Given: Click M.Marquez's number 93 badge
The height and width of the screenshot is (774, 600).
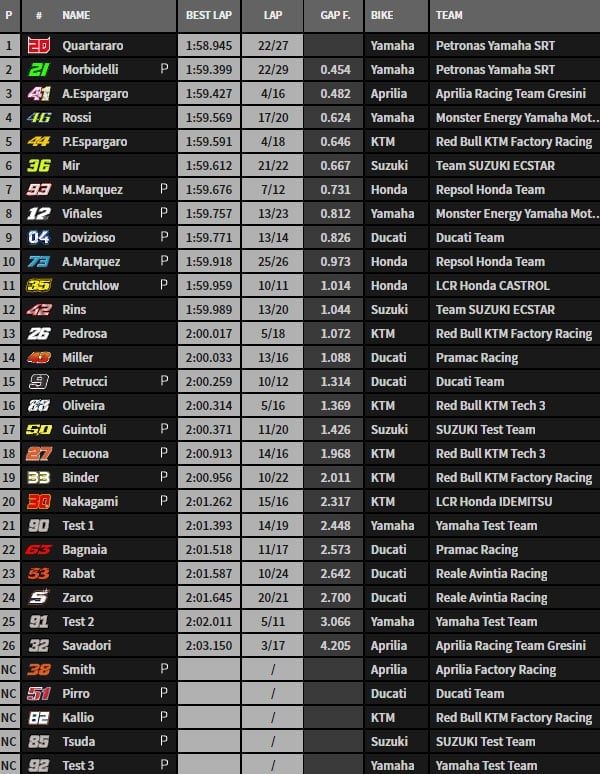Looking at the screenshot, I should 38,190.
